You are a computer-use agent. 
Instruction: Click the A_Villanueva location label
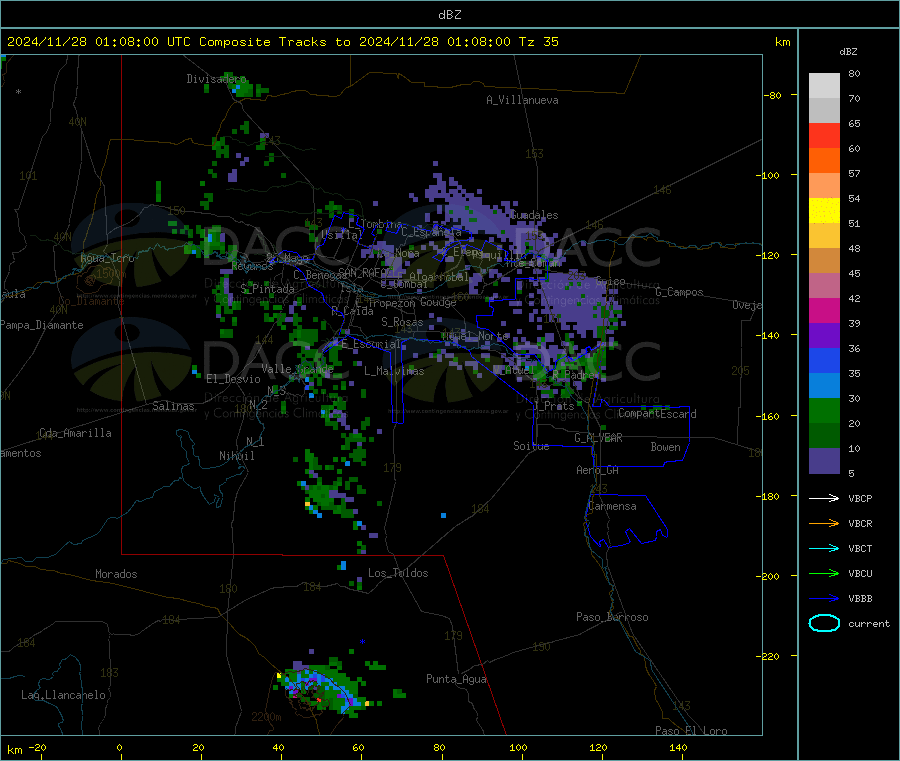point(522,100)
